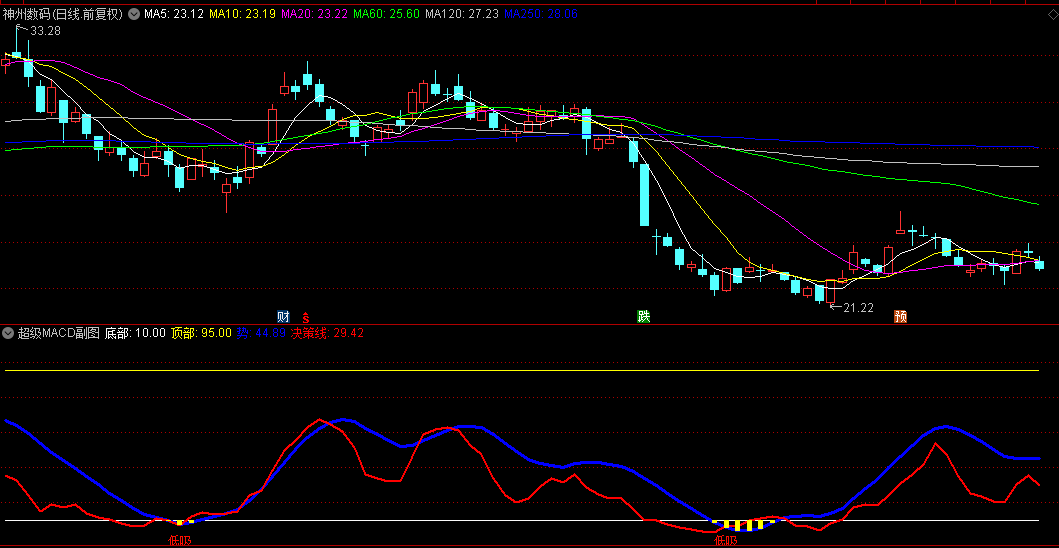This screenshot has height=548, width=1059.
Task: Select the MA5: 23.12 label
Action: click(174, 14)
